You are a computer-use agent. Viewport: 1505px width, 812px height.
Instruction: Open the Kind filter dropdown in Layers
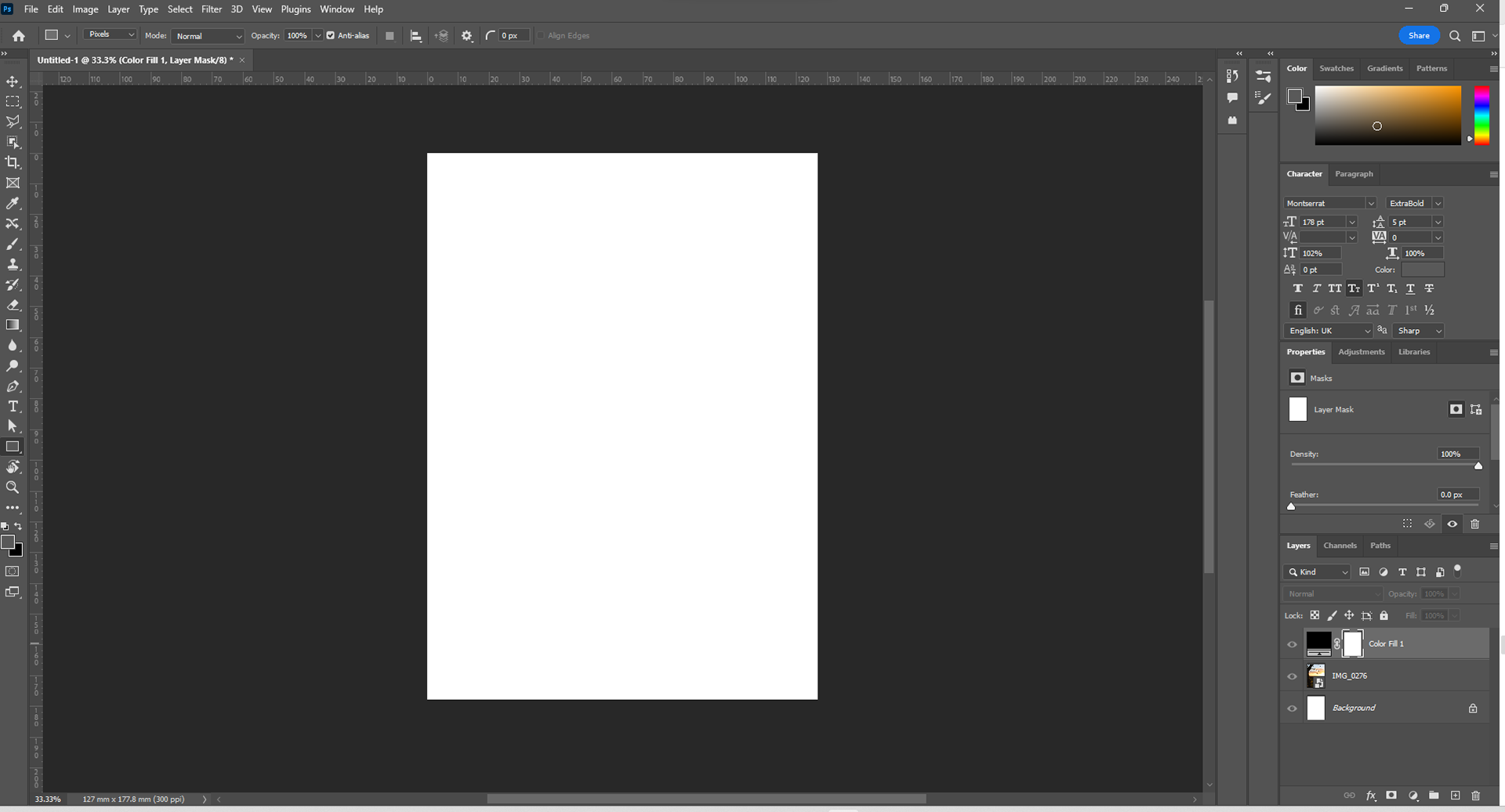click(1318, 572)
